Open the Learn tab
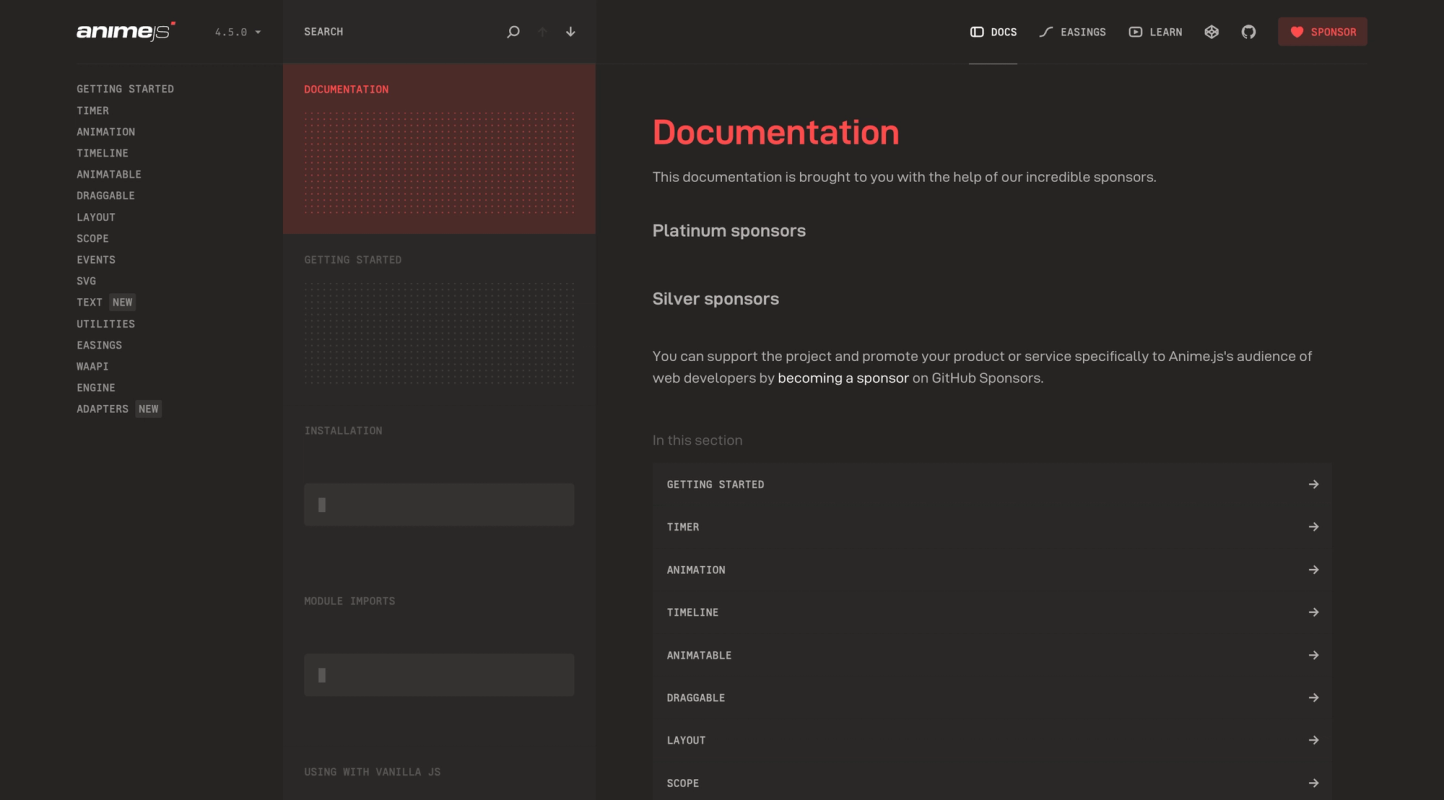The height and width of the screenshot is (800, 1444). coord(1155,32)
